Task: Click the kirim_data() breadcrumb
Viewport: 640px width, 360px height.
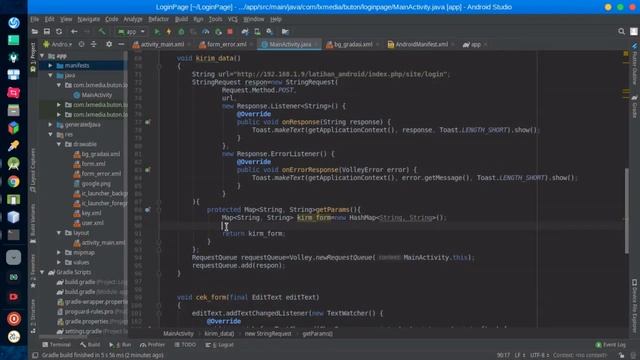Action: click(x=219, y=333)
